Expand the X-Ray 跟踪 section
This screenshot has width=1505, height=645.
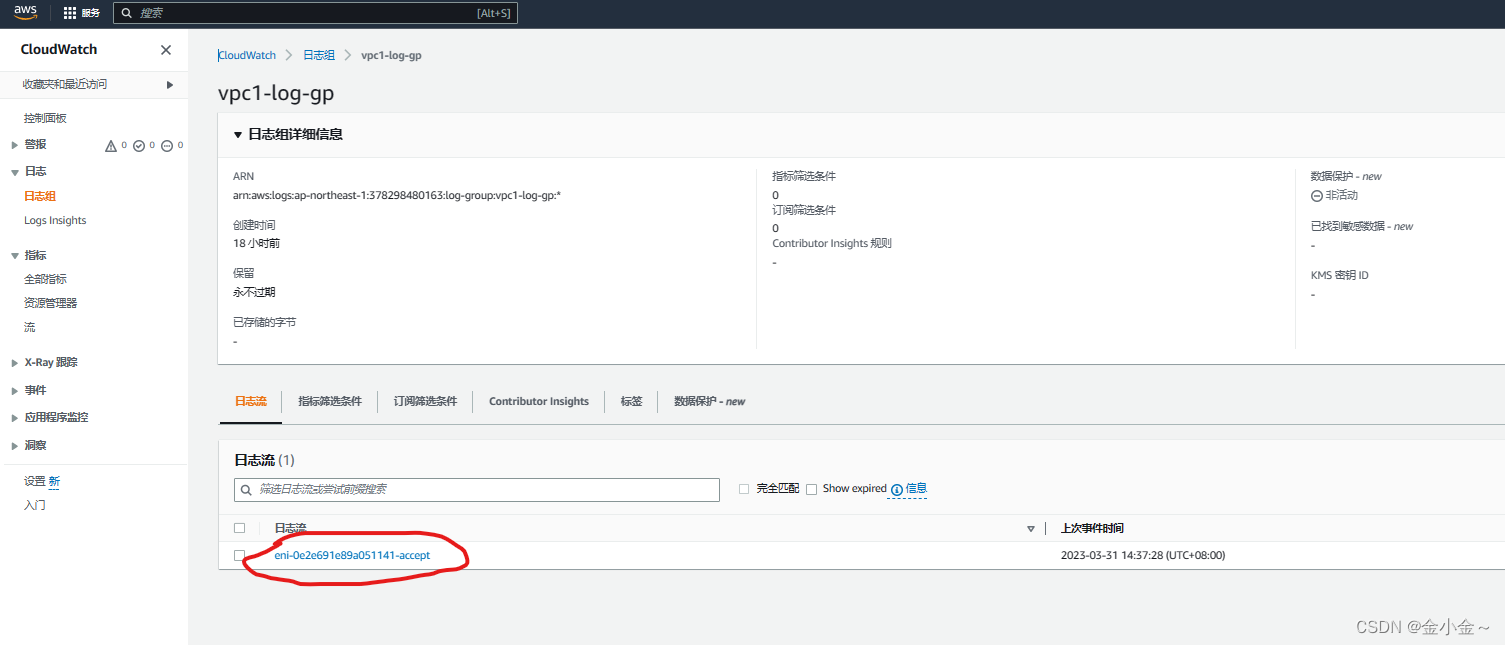tap(15, 363)
